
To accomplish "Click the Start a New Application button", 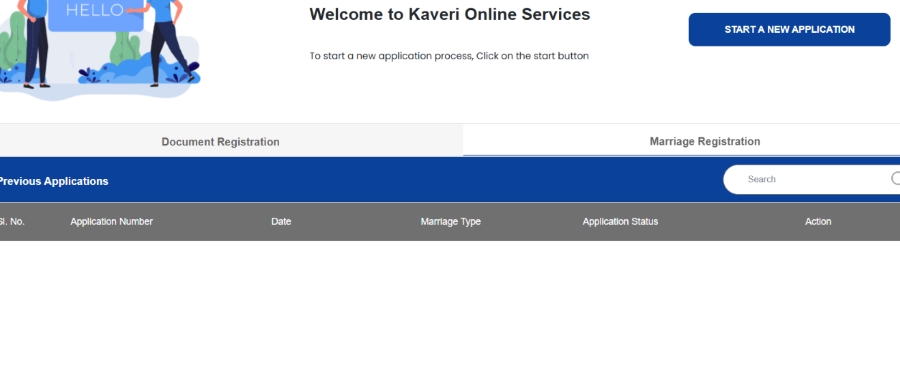I will click(789, 29).
